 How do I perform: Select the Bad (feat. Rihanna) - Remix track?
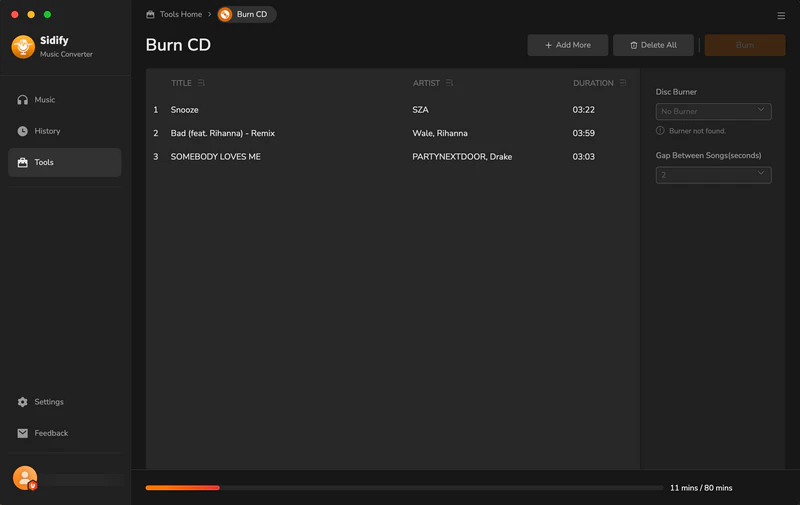click(392, 133)
